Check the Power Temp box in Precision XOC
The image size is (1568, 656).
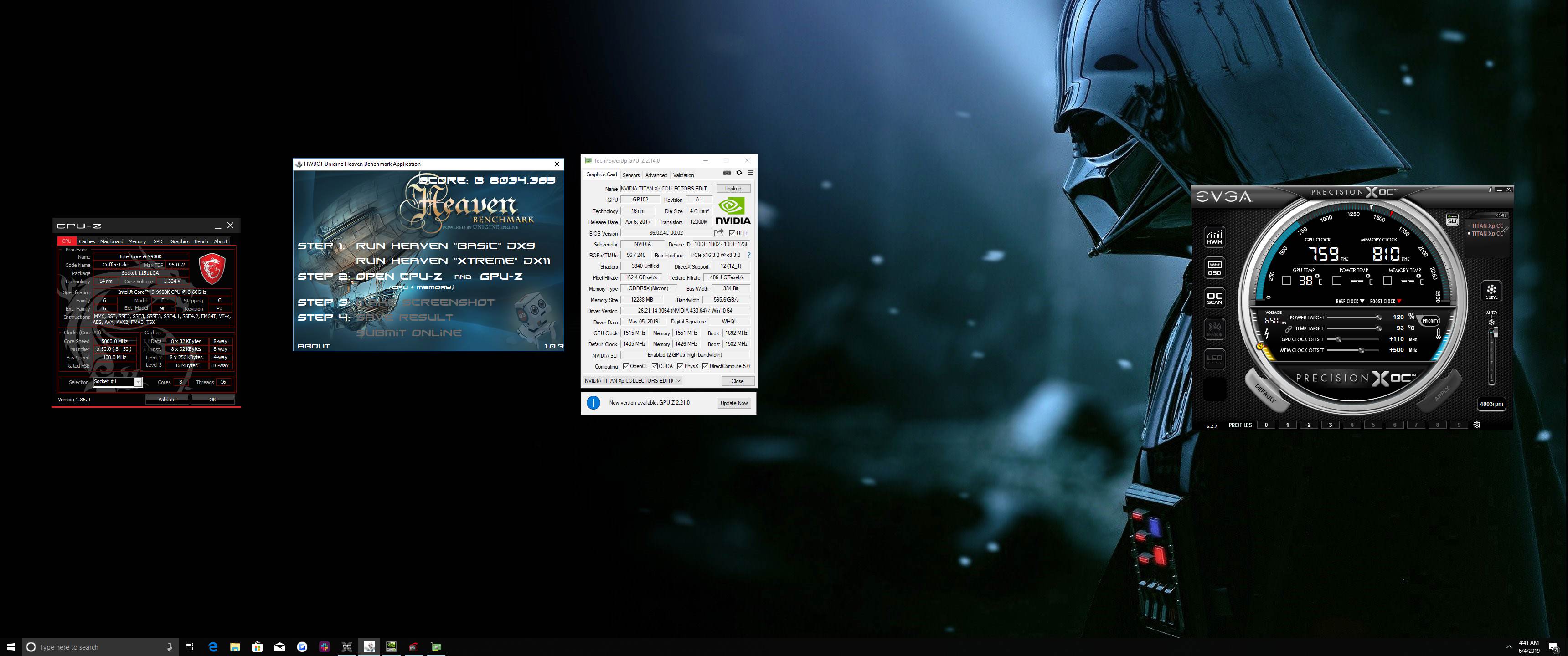[1337, 281]
